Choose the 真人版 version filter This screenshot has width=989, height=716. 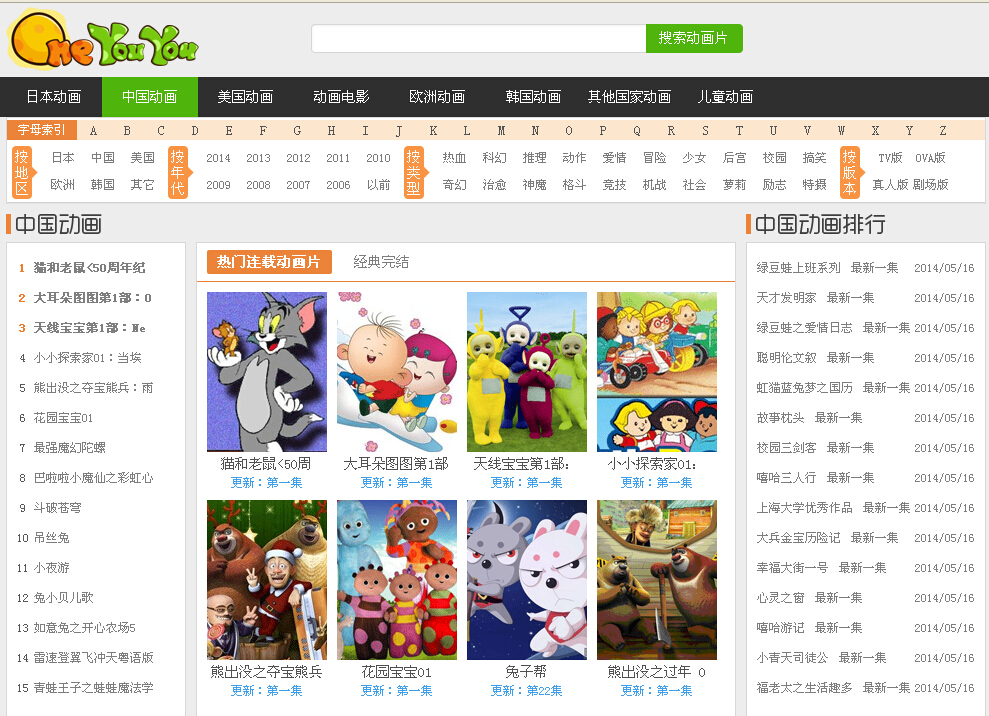(890, 185)
